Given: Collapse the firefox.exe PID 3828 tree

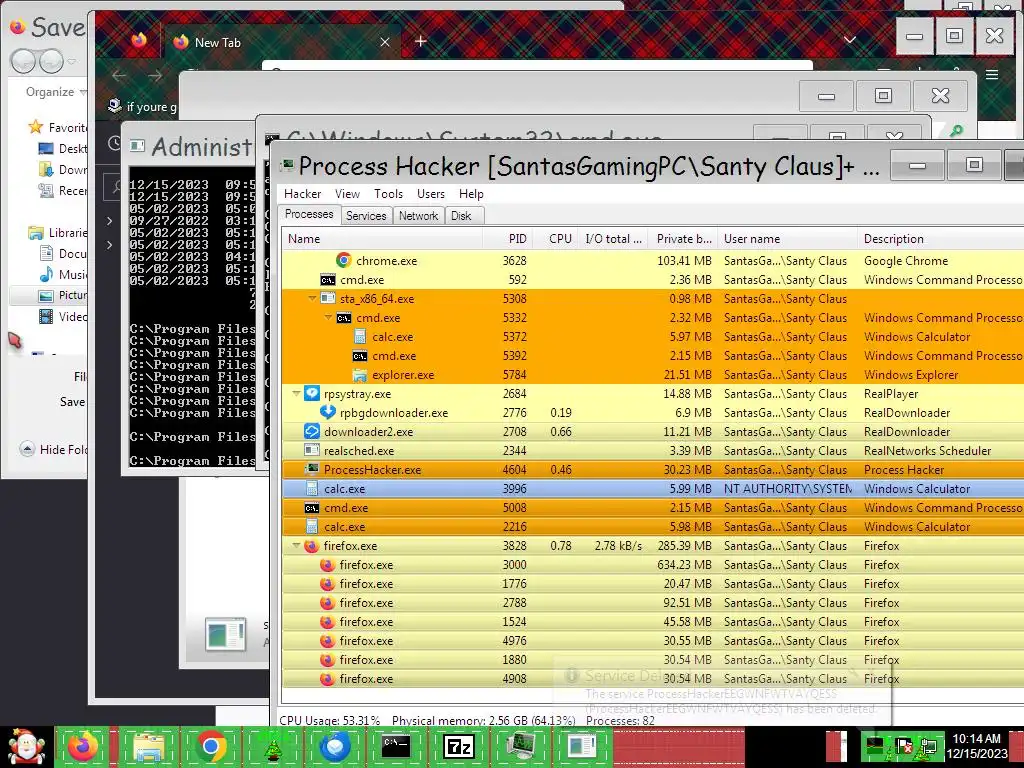Looking at the screenshot, I should tap(296, 545).
